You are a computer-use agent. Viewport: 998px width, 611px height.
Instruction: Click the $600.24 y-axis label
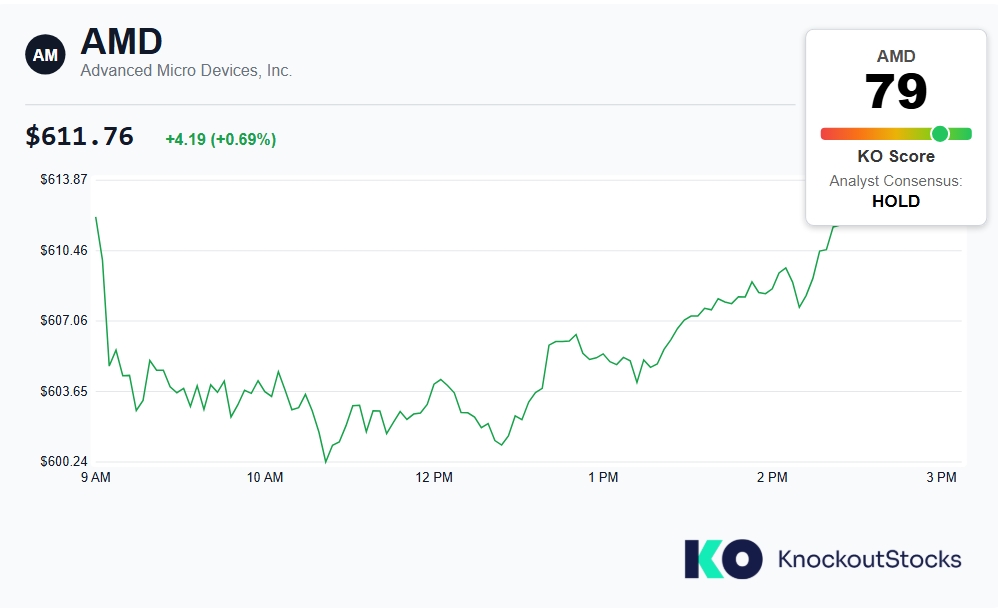(64, 461)
